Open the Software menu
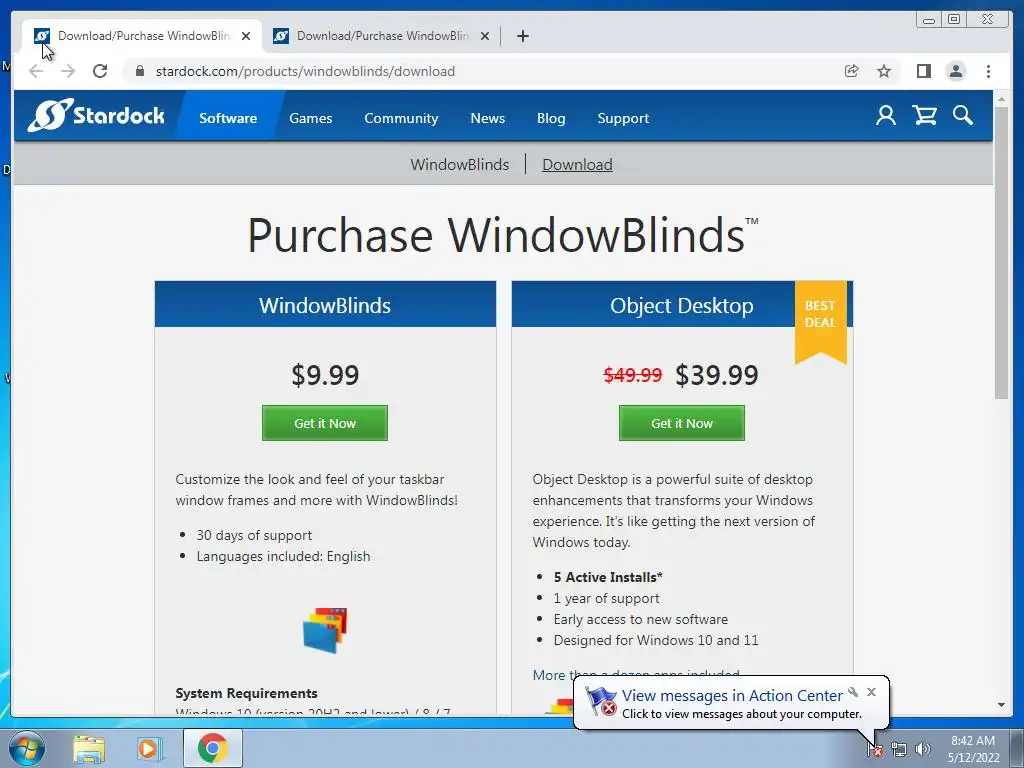The width and height of the screenshot is (1024, 768). click(x=228, y=118)
